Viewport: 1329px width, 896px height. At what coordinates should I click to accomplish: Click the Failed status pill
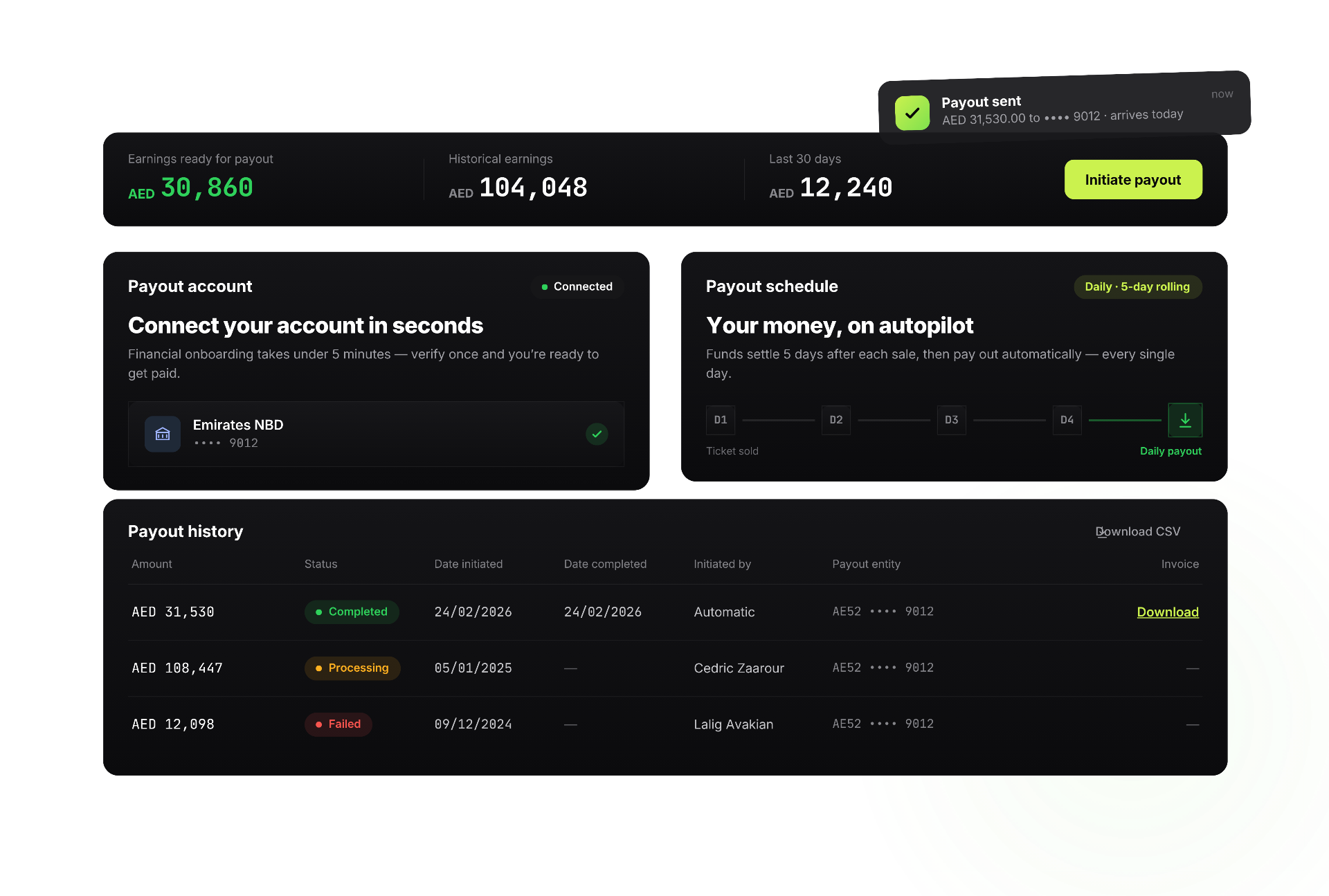pos(338,724)
